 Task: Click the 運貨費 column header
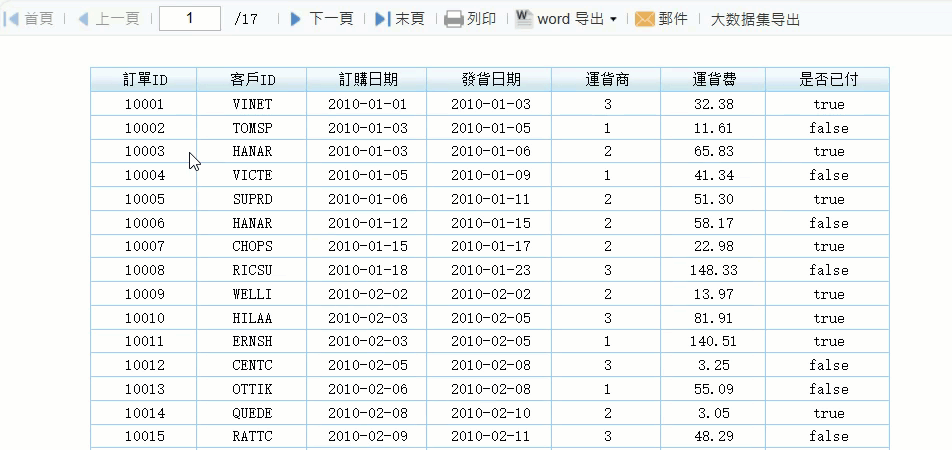tap(713, 80)
